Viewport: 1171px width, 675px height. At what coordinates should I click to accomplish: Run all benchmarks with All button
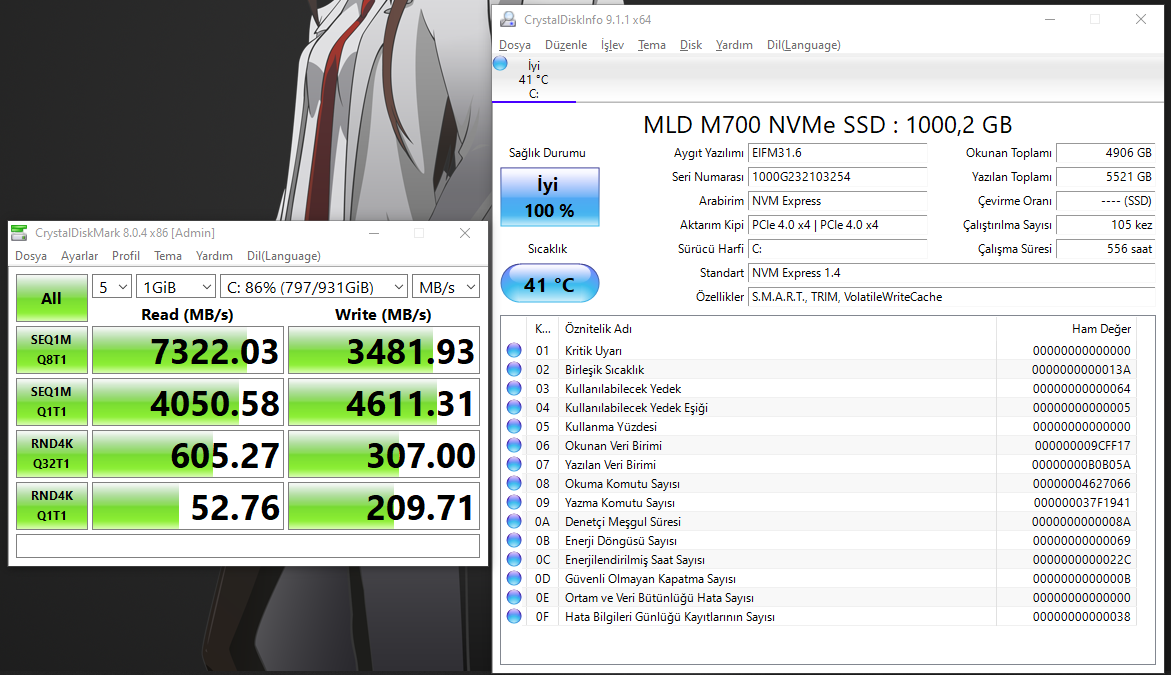[52, 298]
